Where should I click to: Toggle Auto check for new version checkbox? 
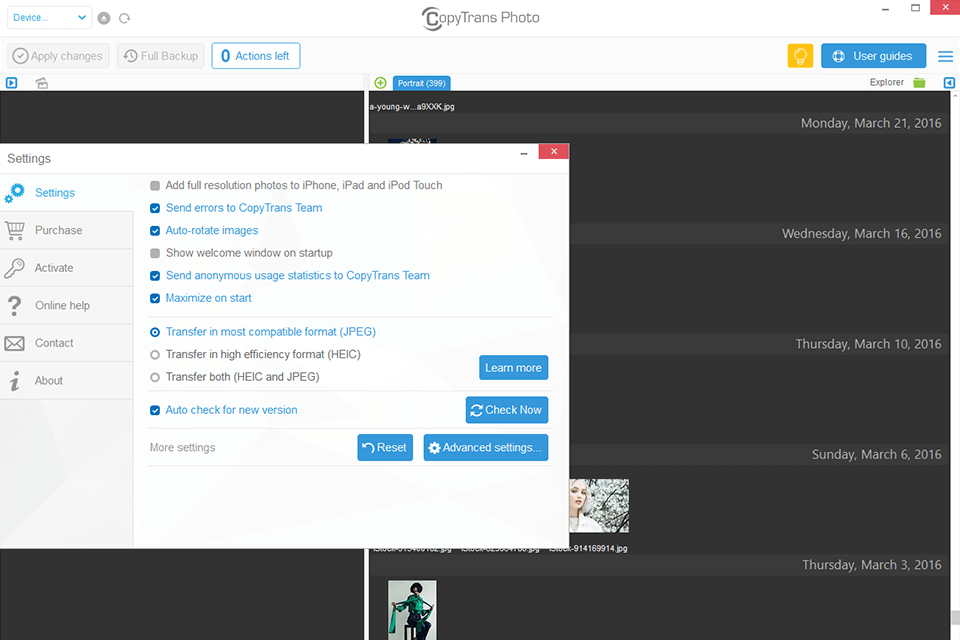155,410
